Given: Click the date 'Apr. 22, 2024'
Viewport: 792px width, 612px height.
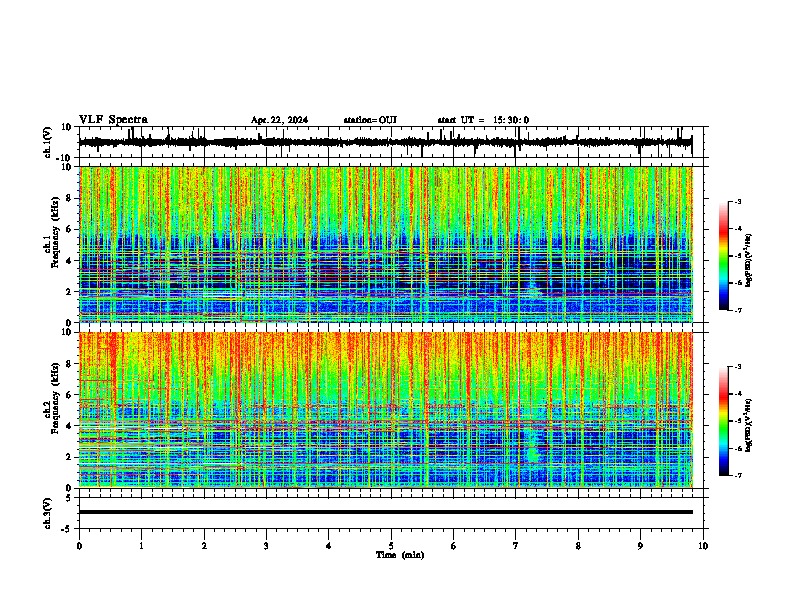Looking at the screenshot, I should click(279, 120).
